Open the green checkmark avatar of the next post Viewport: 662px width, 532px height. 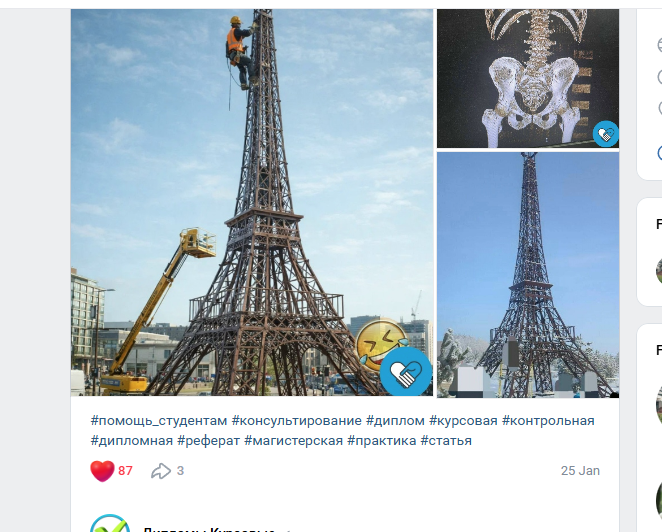point(110,524)
